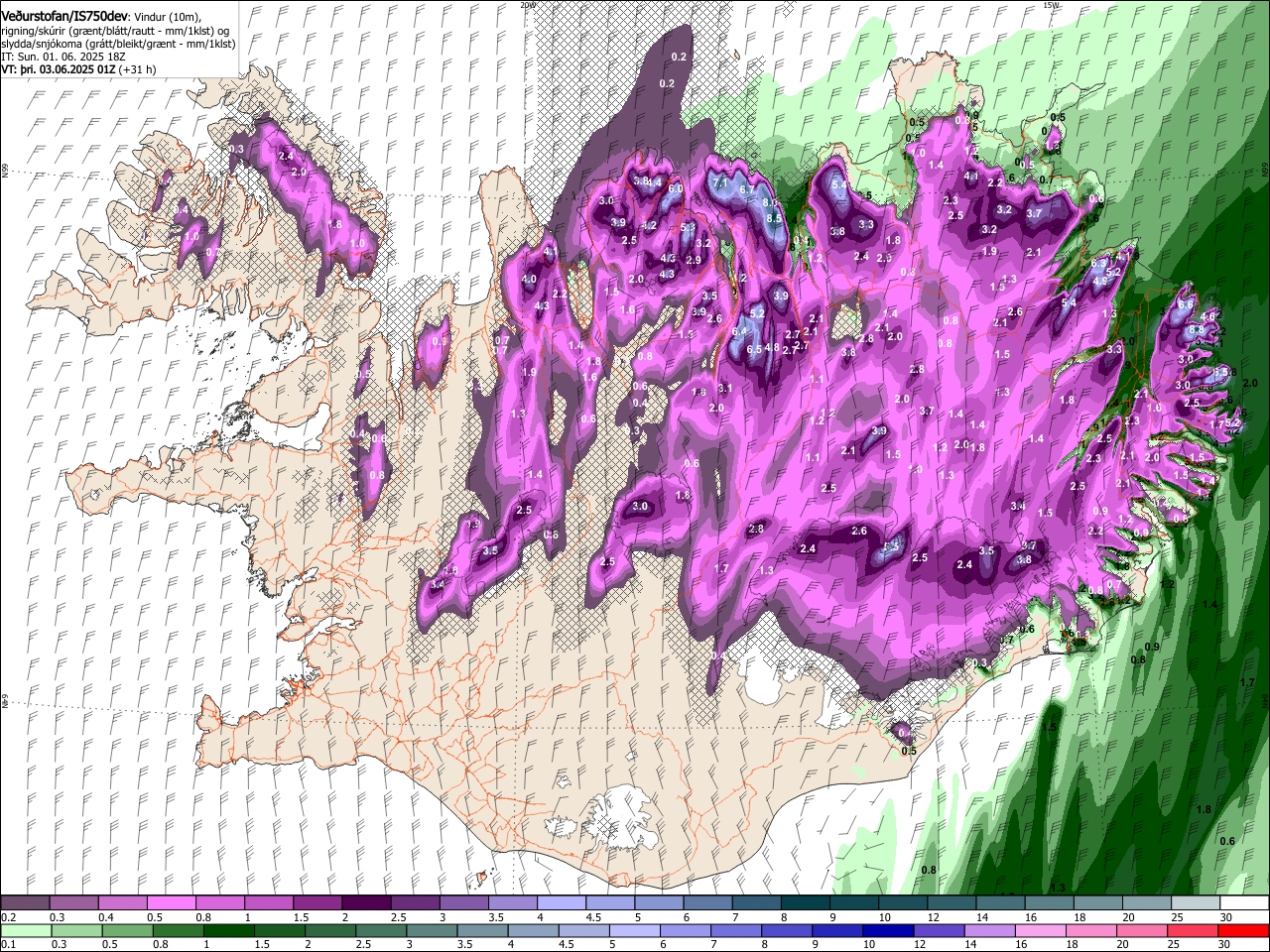Image resolution: width=1270 pixels, height=952 pixels.
Task: Pick the snow legend swatch between 0.2 and 0.3
Action: coord(25,903)
